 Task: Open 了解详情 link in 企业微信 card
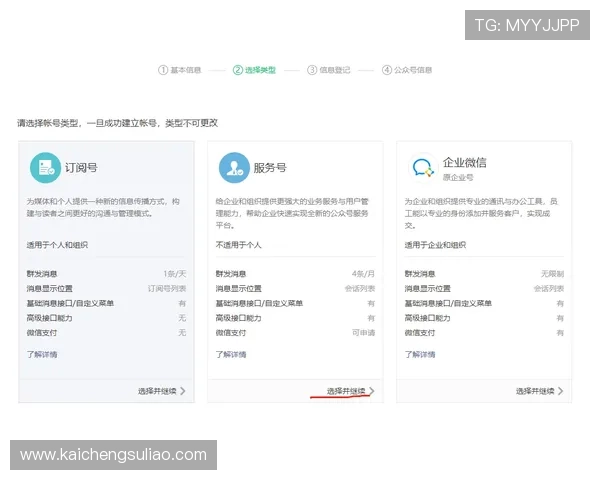point(420,354)
